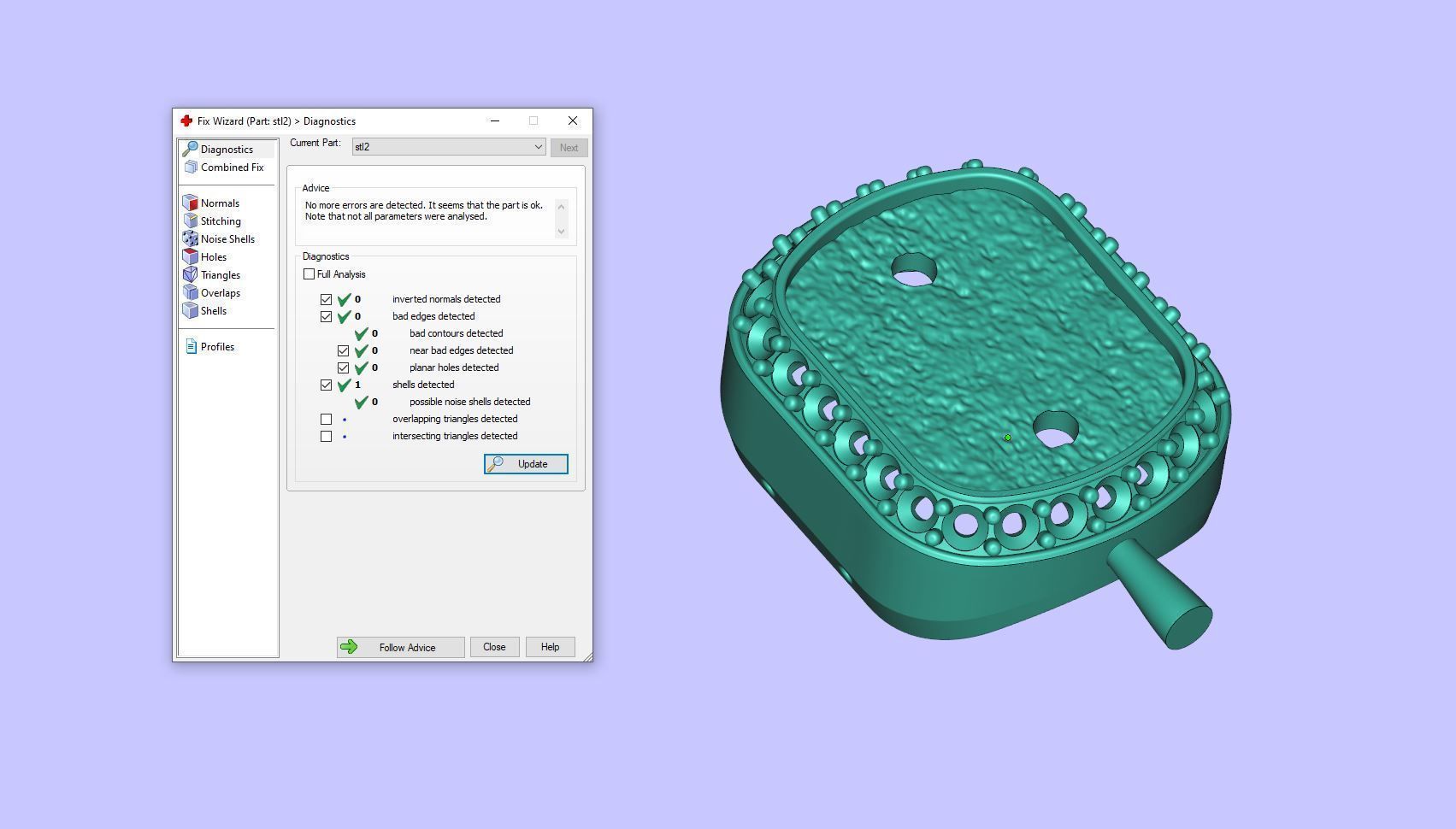Click the Next button beside Current Part

pyautogui.click(x=569, y=148)
